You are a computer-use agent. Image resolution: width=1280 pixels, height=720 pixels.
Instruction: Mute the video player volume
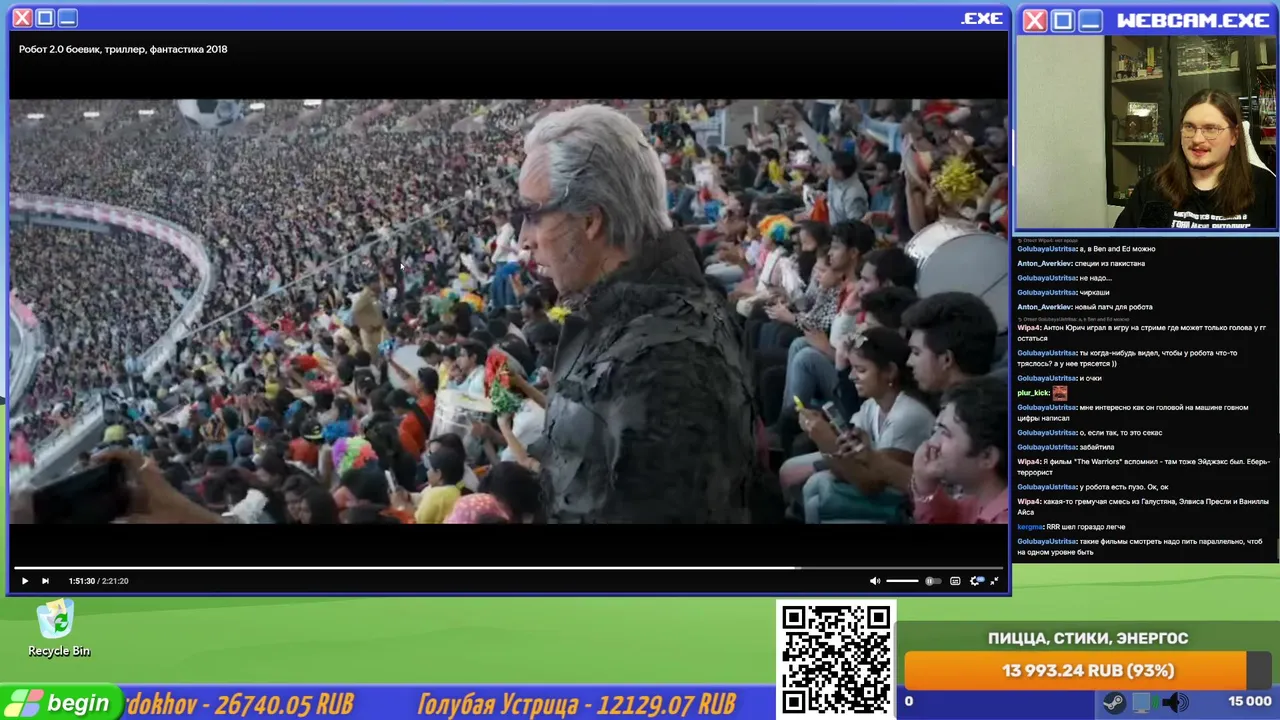(875, 581)
